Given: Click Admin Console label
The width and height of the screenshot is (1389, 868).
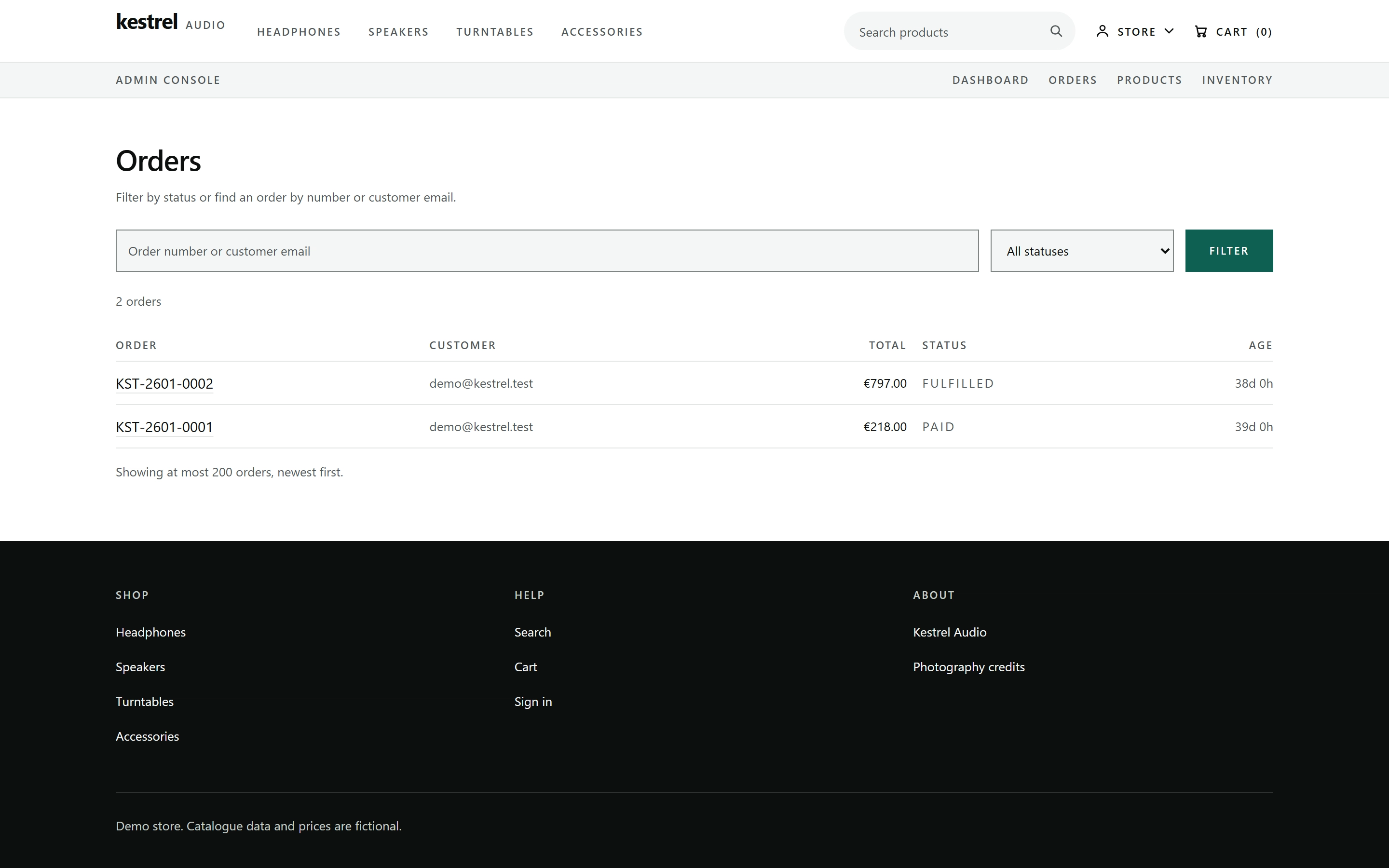Looking at the screenshot, I should (168, 81).
